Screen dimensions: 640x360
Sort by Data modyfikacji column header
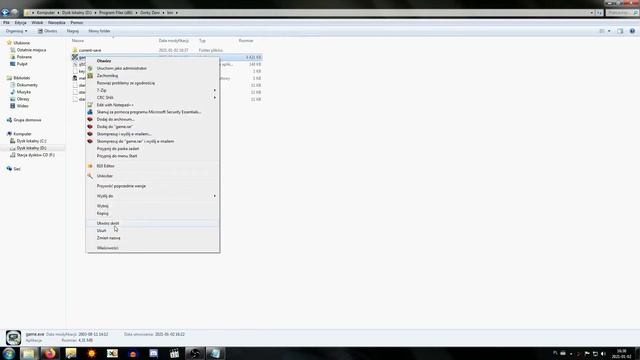(173, 41)
